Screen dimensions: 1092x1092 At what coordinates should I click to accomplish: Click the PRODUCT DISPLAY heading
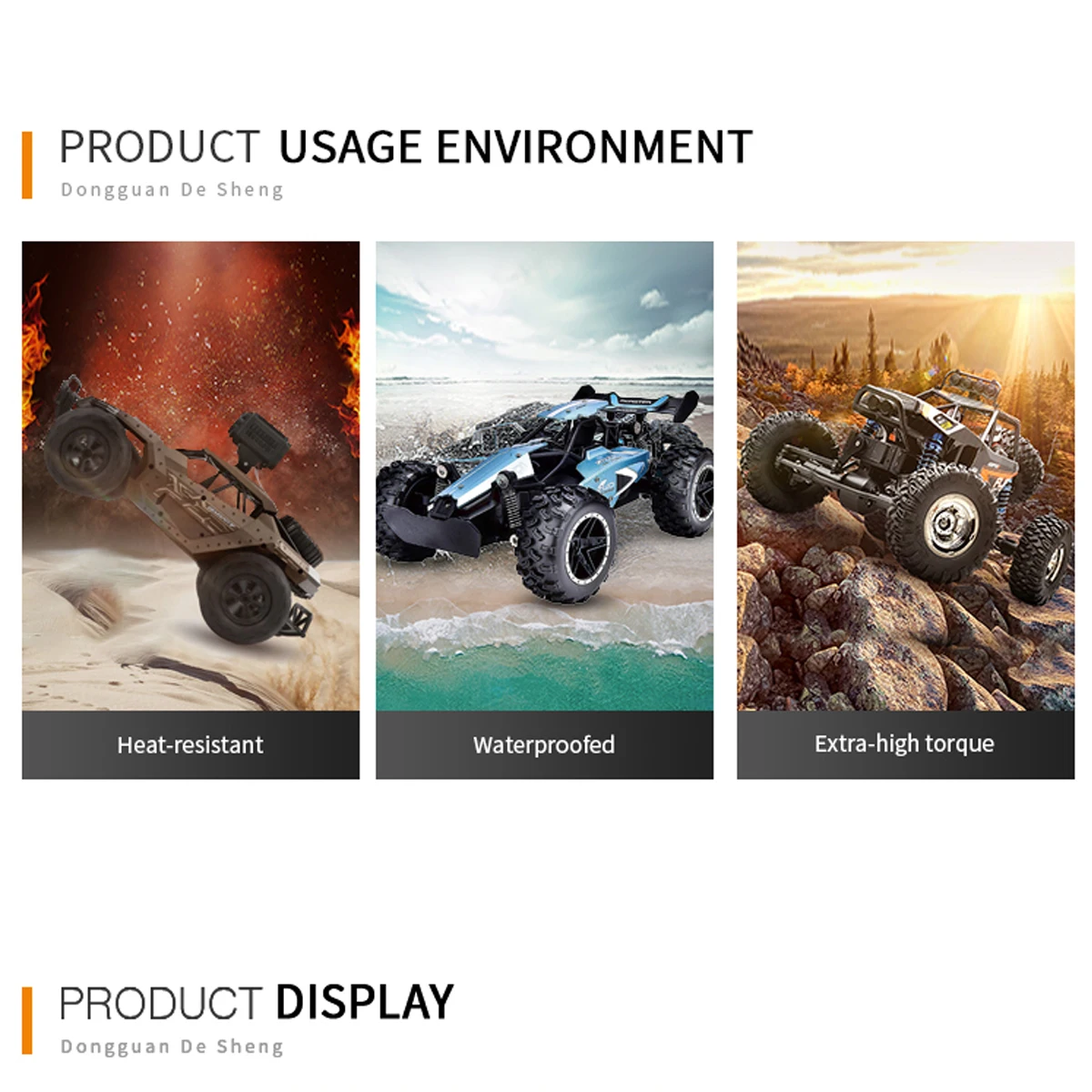257,1003
